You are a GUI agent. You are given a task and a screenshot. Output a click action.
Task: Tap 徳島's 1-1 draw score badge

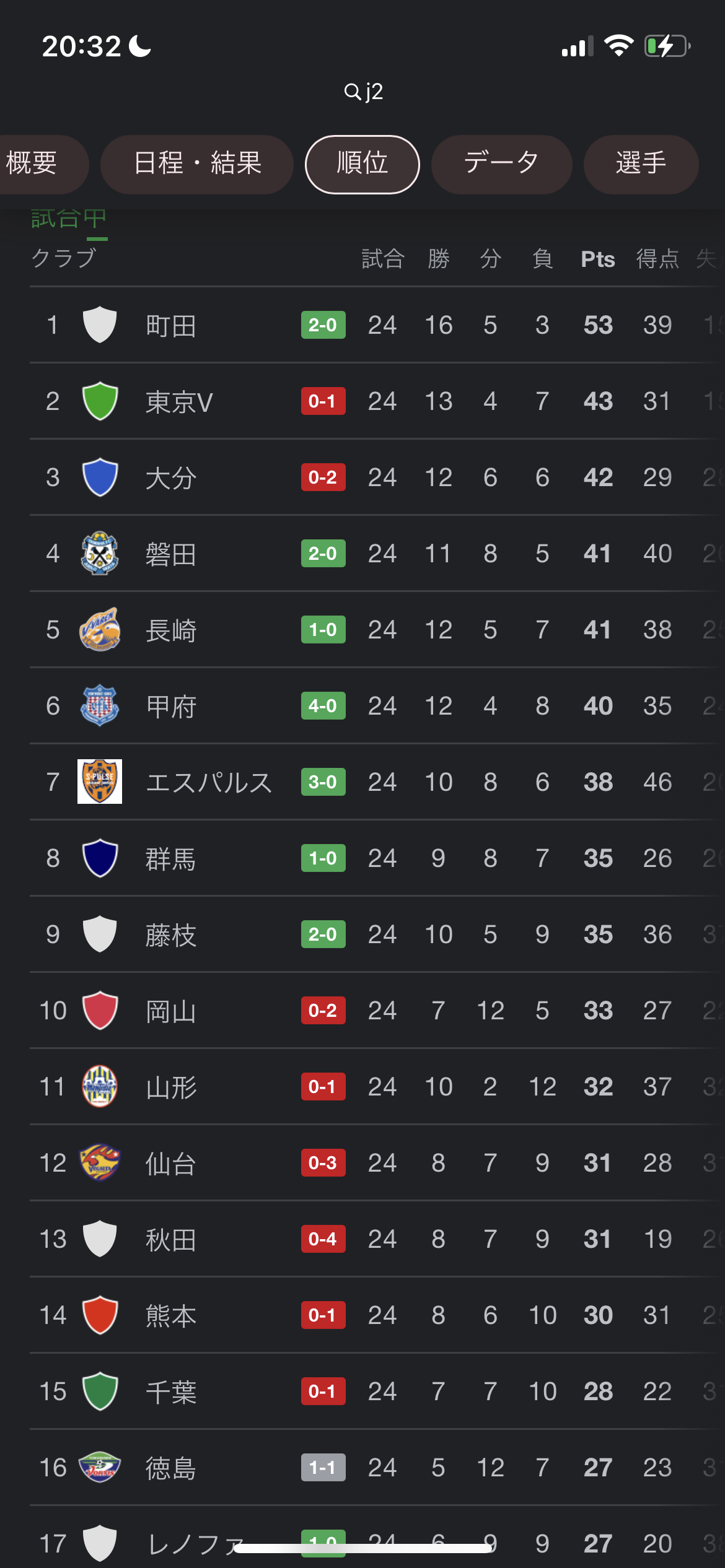pos(323,1467)
